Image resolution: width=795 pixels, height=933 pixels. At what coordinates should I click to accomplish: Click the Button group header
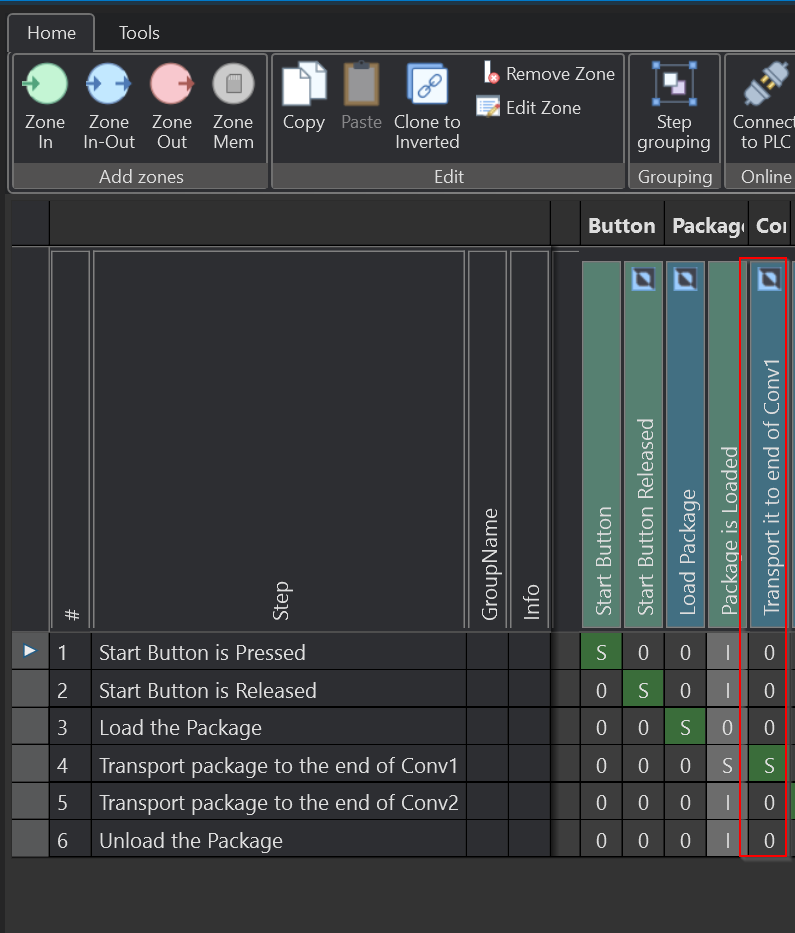(622, 226)
